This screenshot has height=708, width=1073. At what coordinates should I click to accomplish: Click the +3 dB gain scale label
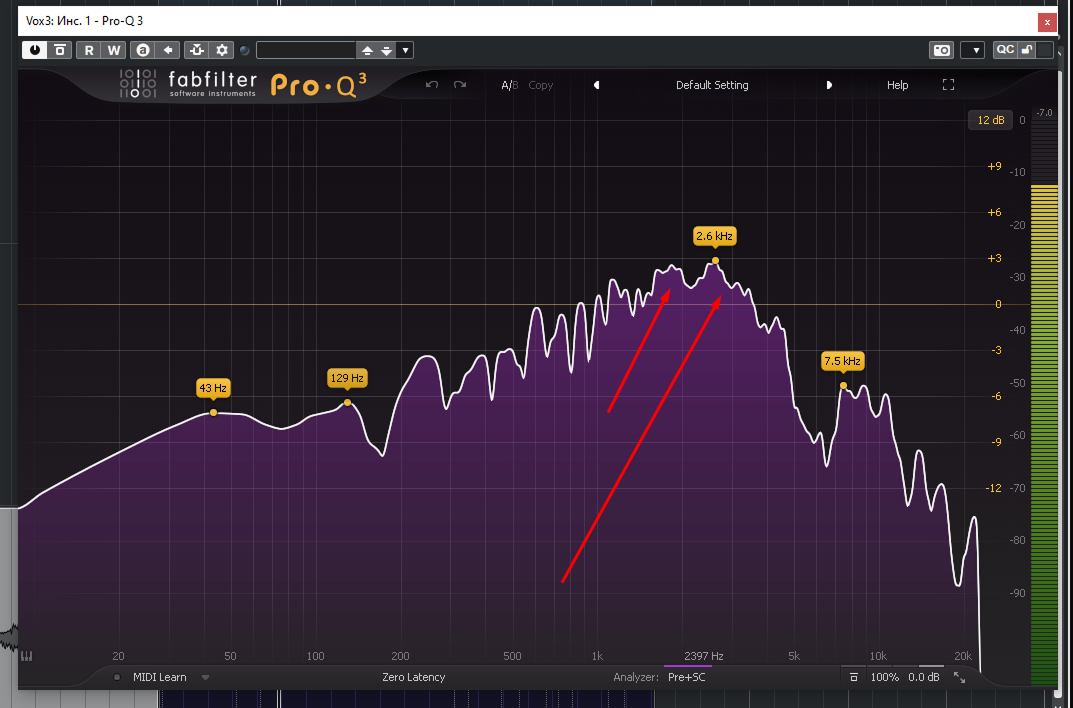coord(994,258)
